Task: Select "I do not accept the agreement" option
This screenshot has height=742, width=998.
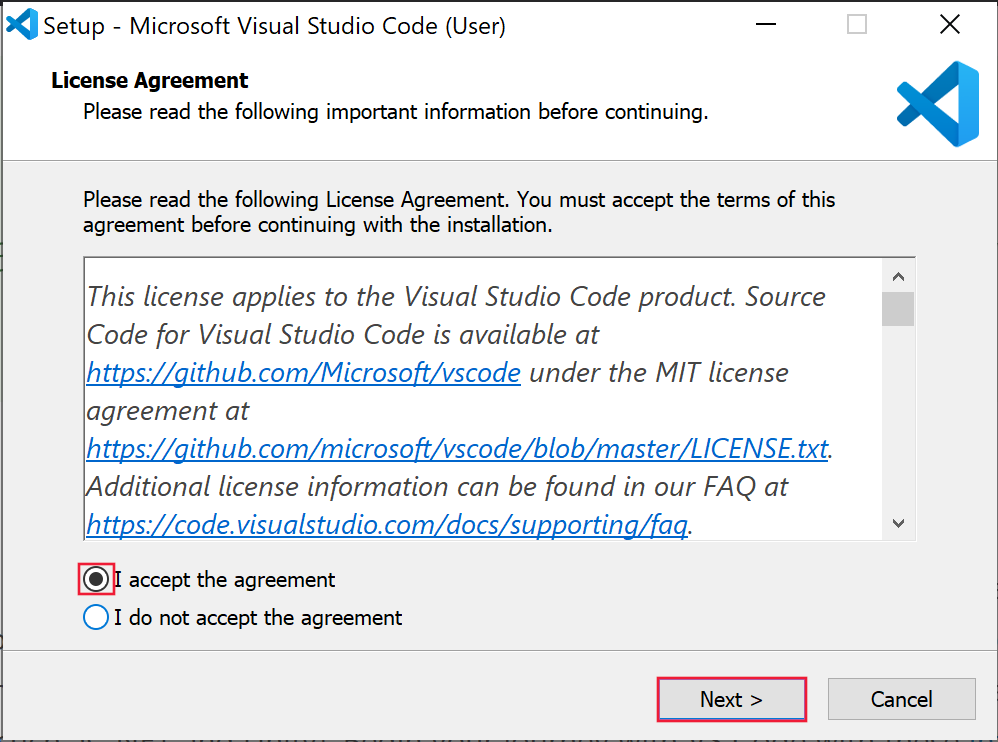Action: [96, 617]
